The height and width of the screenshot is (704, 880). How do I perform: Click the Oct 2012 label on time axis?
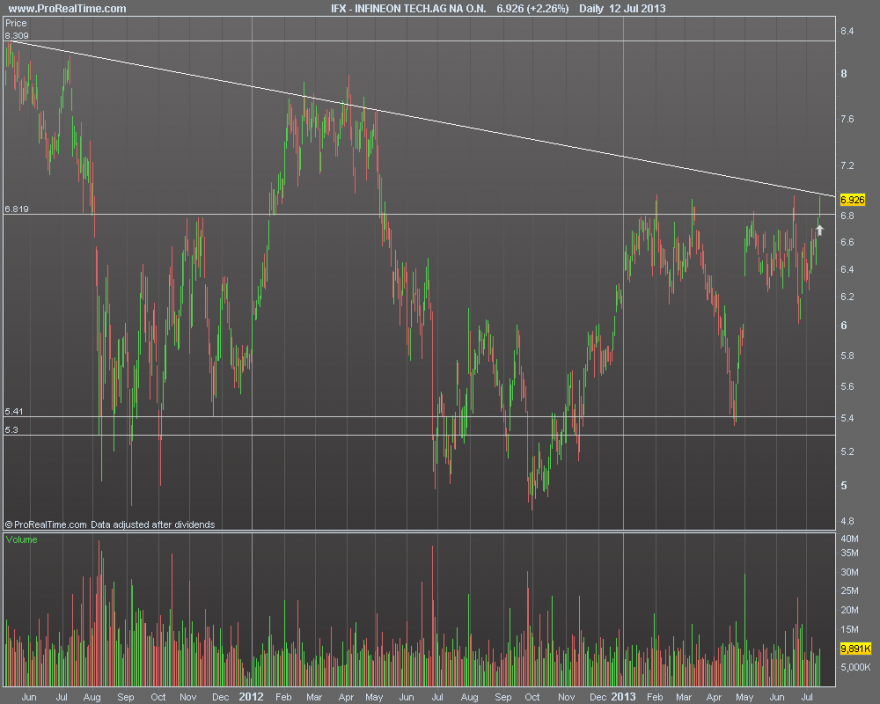click(532, 697)
